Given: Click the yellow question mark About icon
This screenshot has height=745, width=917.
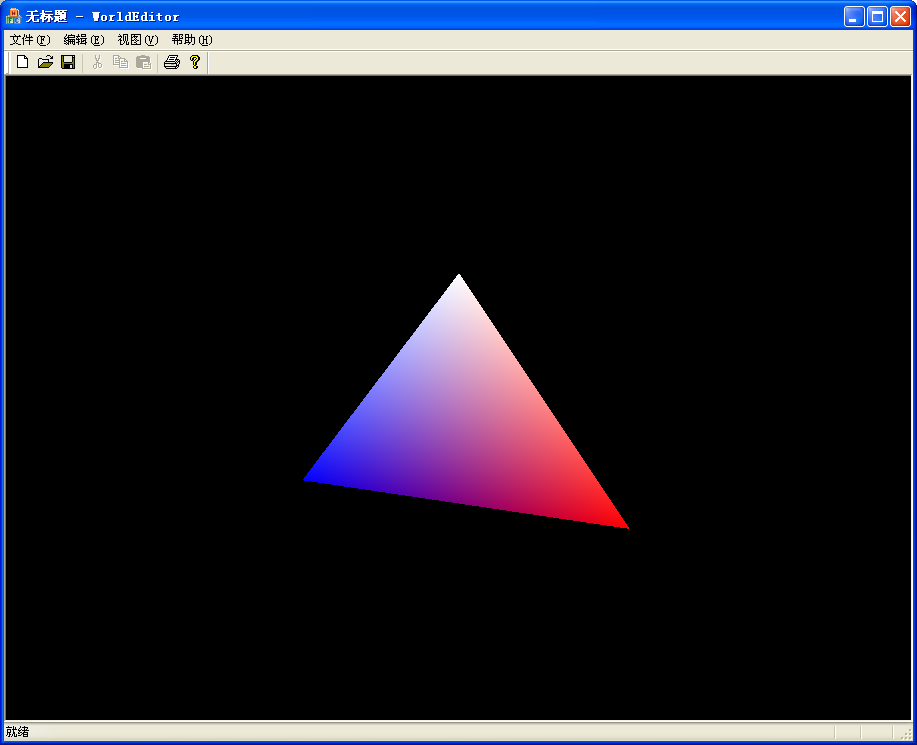Looking at the screenshot, I should click(195, 63).
